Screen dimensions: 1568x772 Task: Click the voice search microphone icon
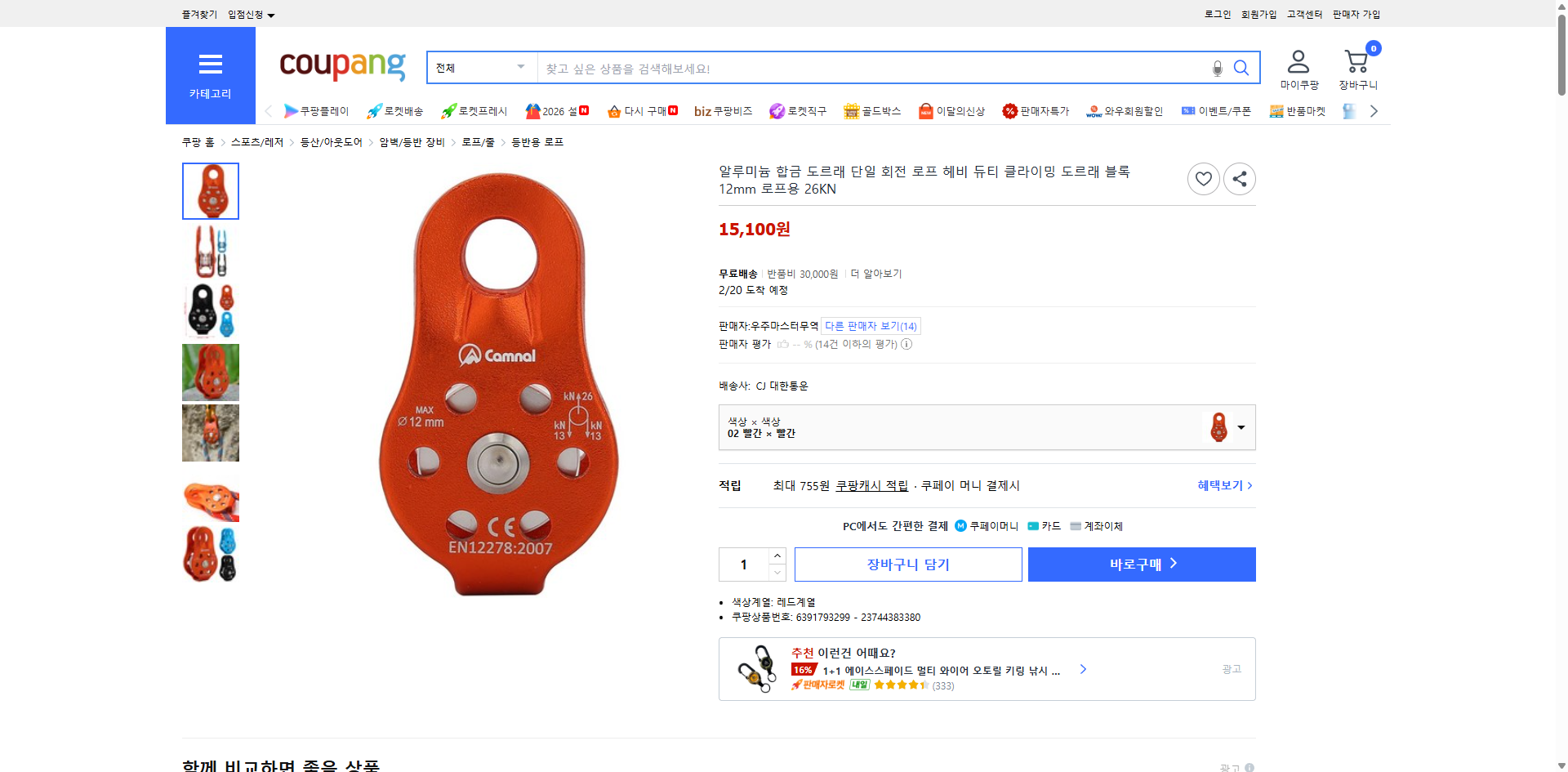point(1216,68)
